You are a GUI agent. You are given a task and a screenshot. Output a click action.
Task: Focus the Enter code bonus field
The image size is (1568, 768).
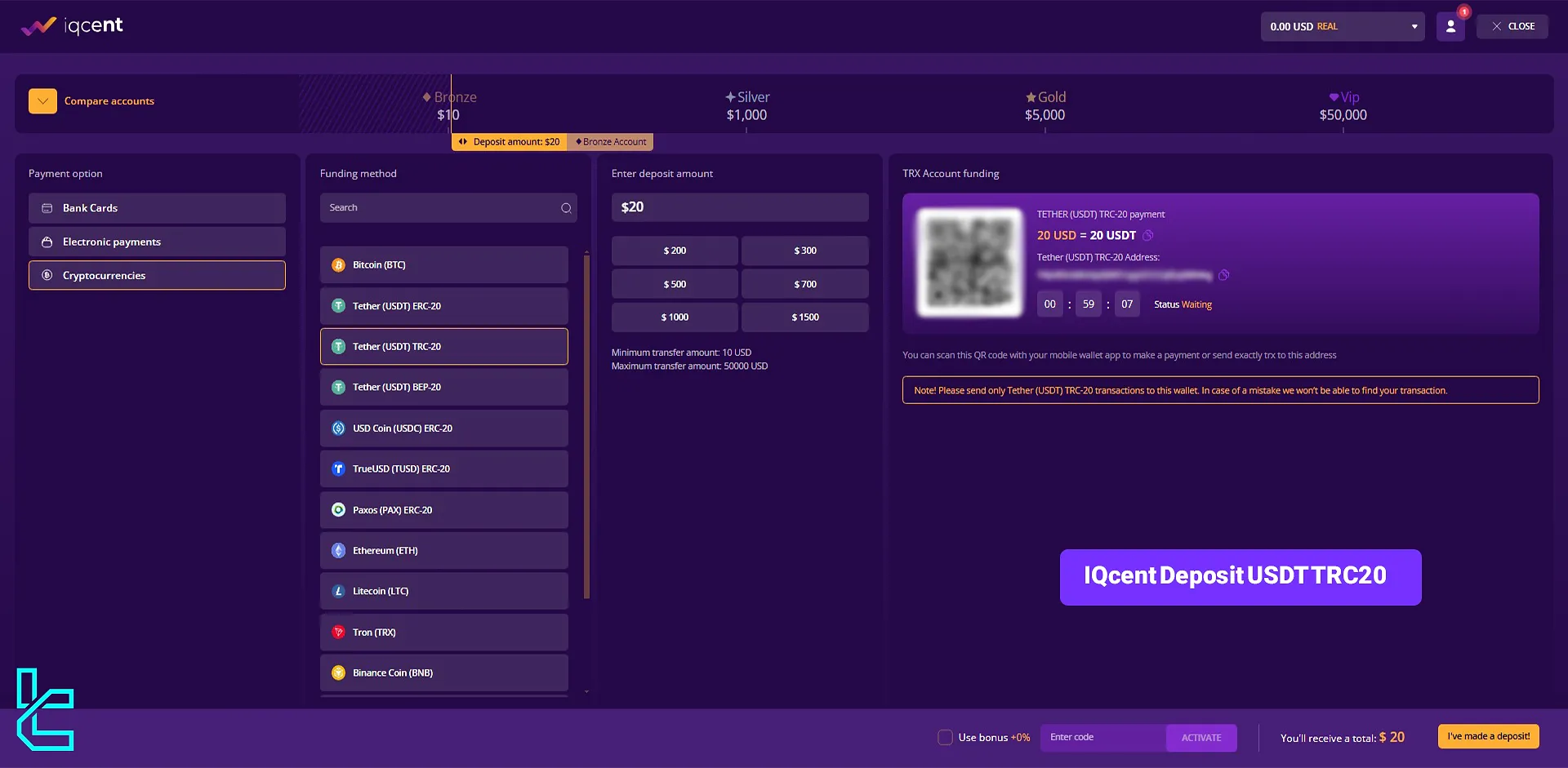[x=1103, y=738]
